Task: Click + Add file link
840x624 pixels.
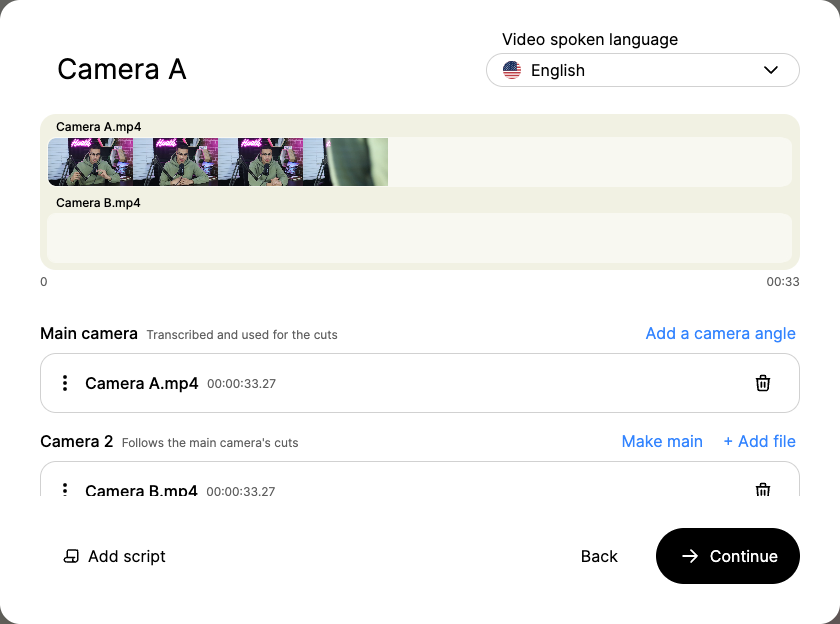Action: tap(759, 441)
